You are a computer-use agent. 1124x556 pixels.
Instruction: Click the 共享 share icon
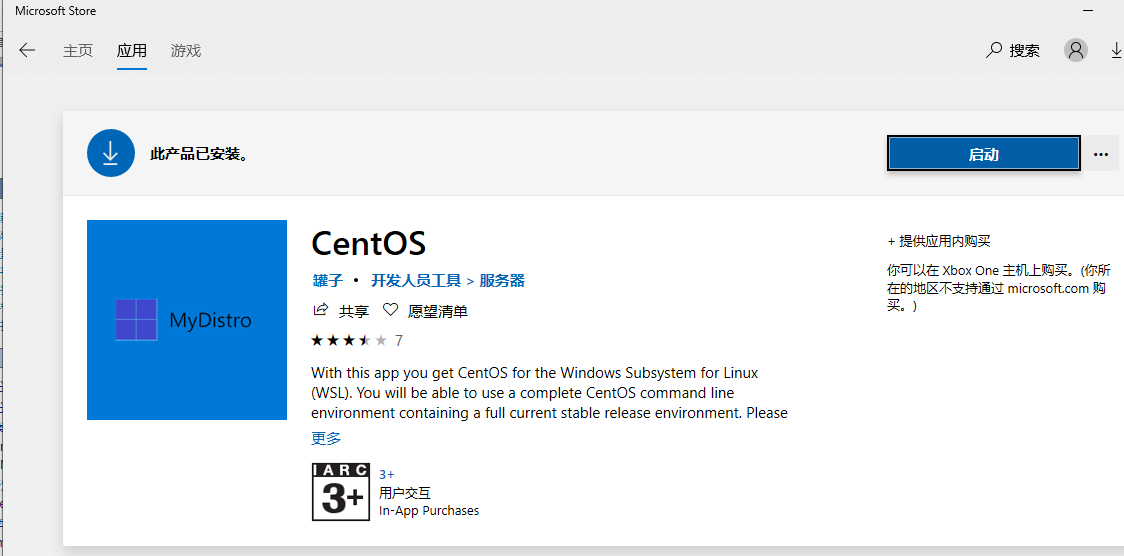click(322, 311)
